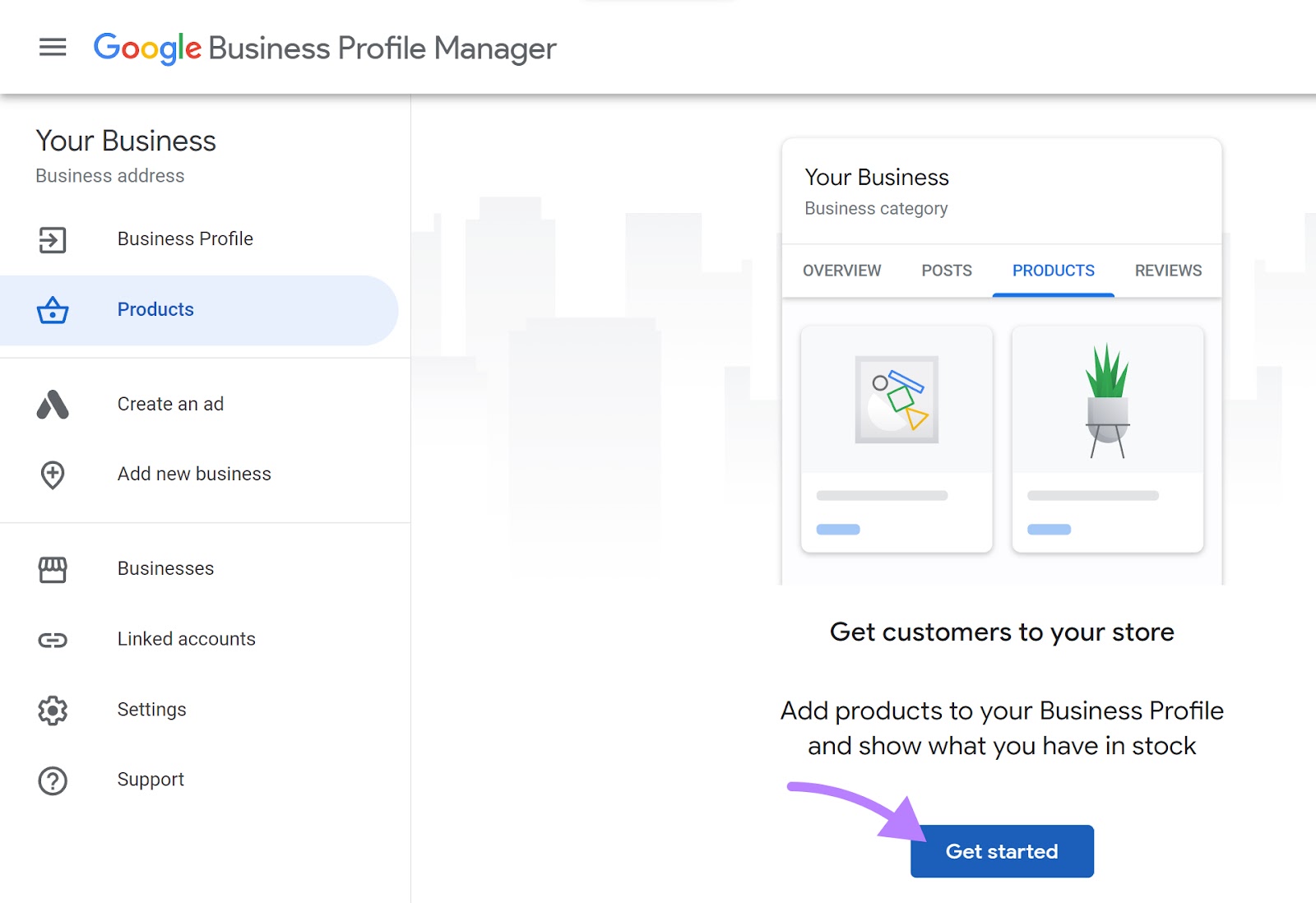
Task: Click the Create an ad triangle icon
Action: [52, 404]
